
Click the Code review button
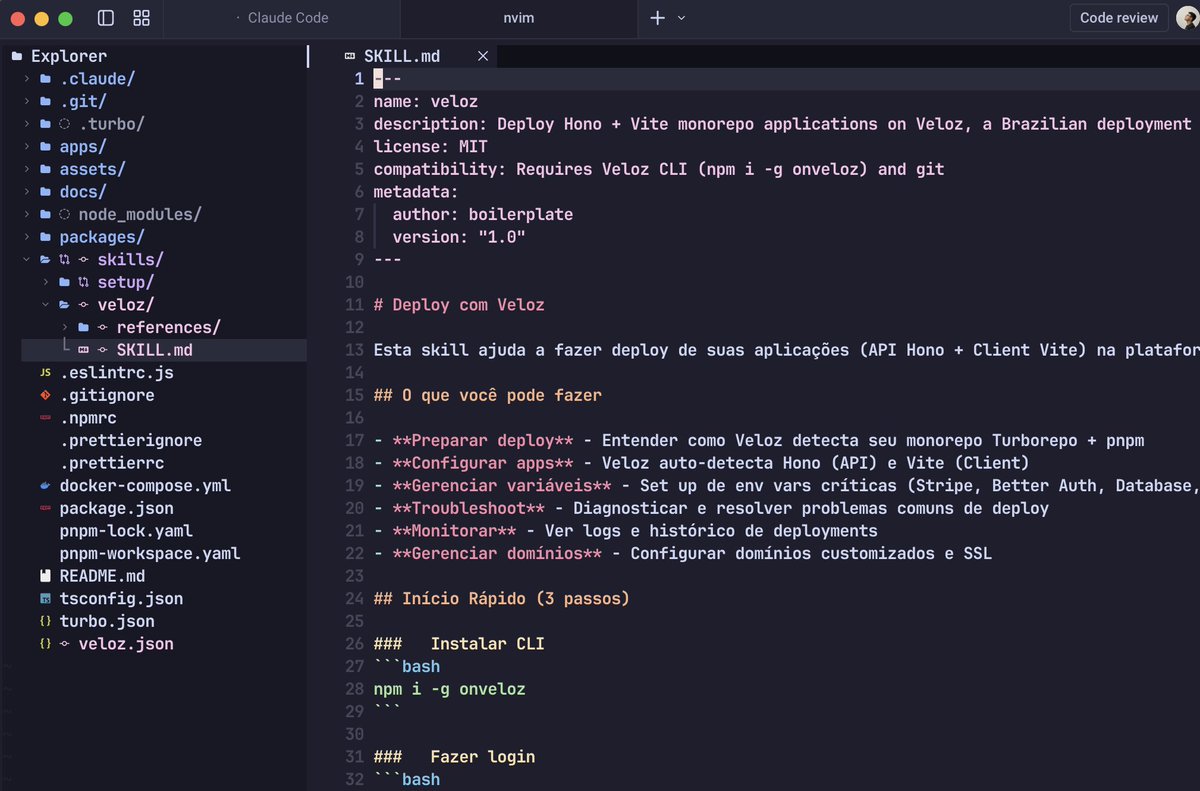pos(1119,18)
